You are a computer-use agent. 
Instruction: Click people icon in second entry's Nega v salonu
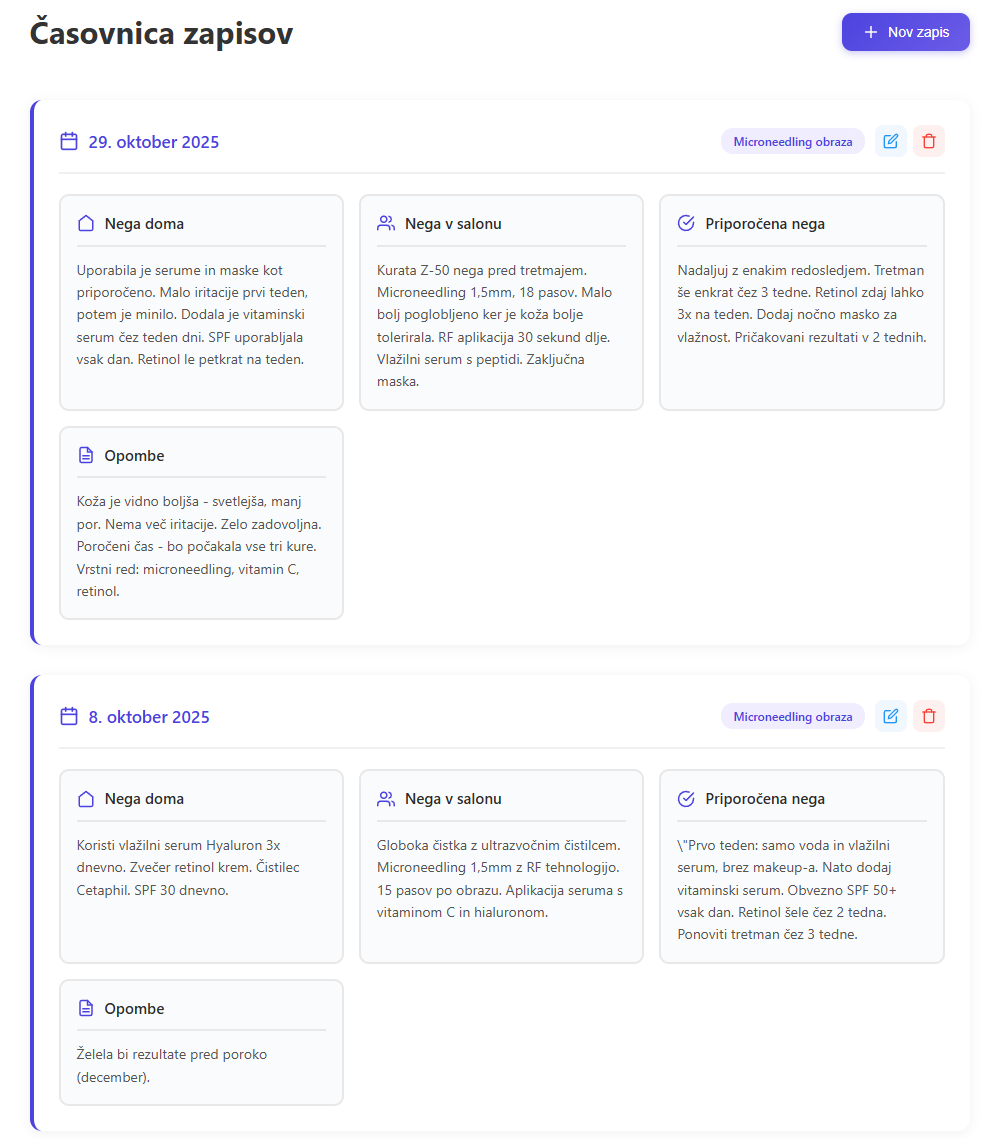(x=386, y=798)
